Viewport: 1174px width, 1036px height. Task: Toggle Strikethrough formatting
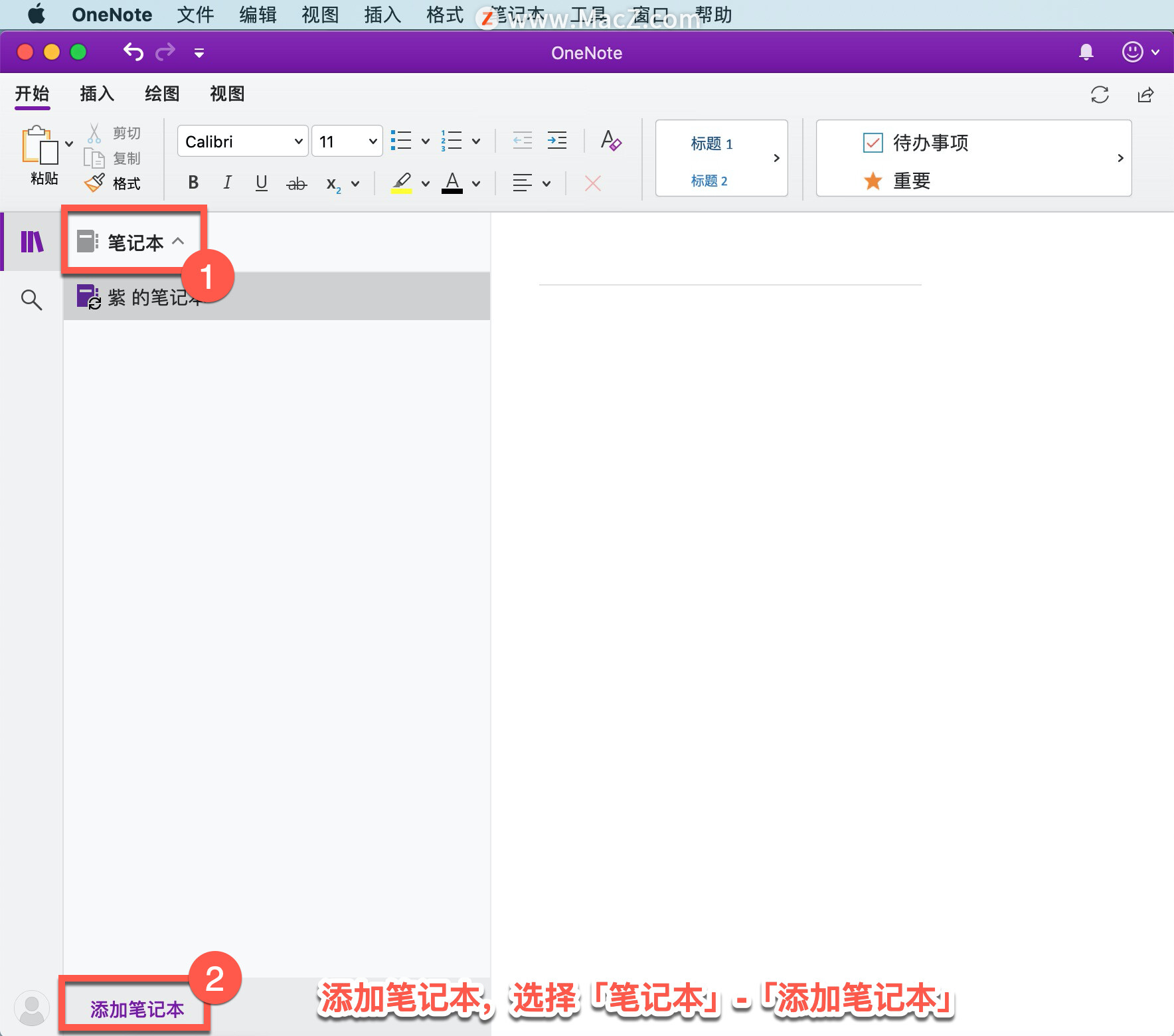click(296, 184)
